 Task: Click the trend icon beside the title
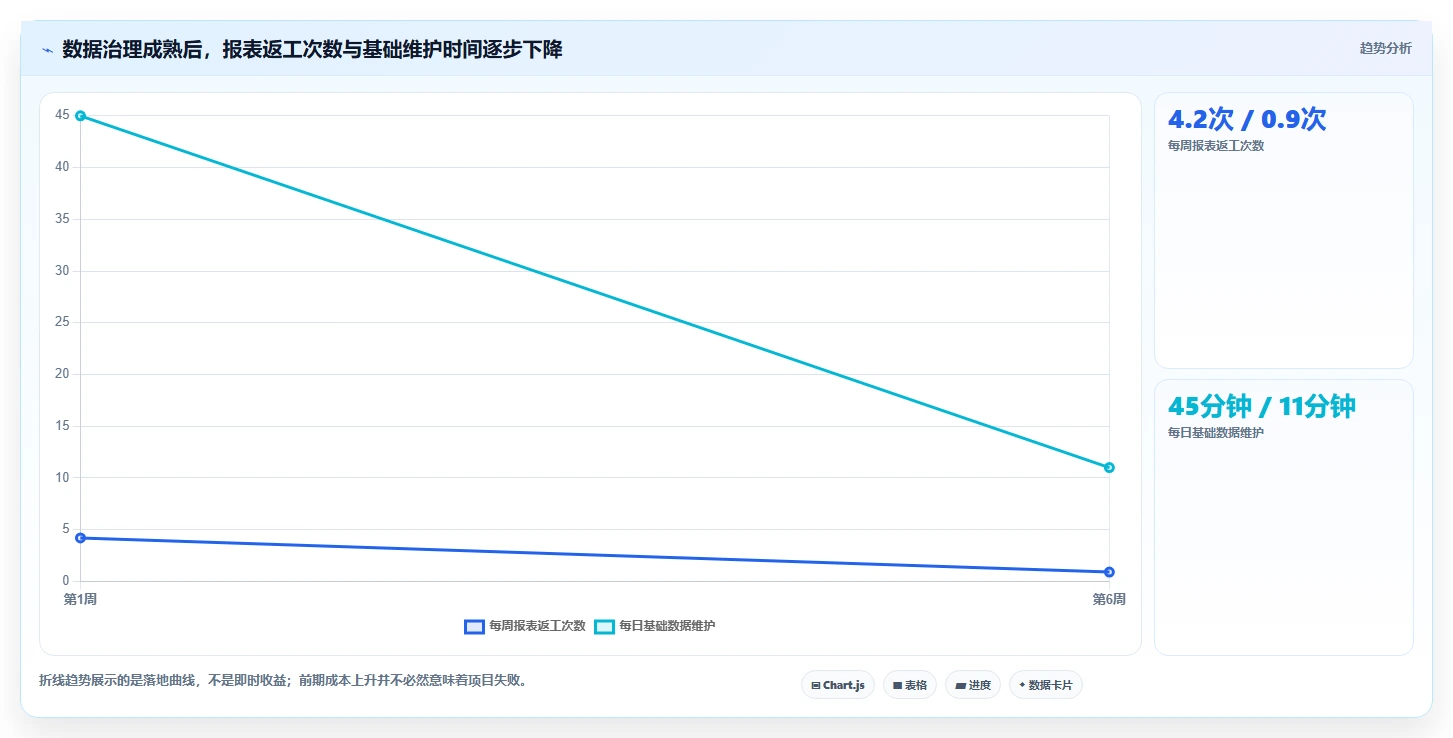click(x=47, y=49)
